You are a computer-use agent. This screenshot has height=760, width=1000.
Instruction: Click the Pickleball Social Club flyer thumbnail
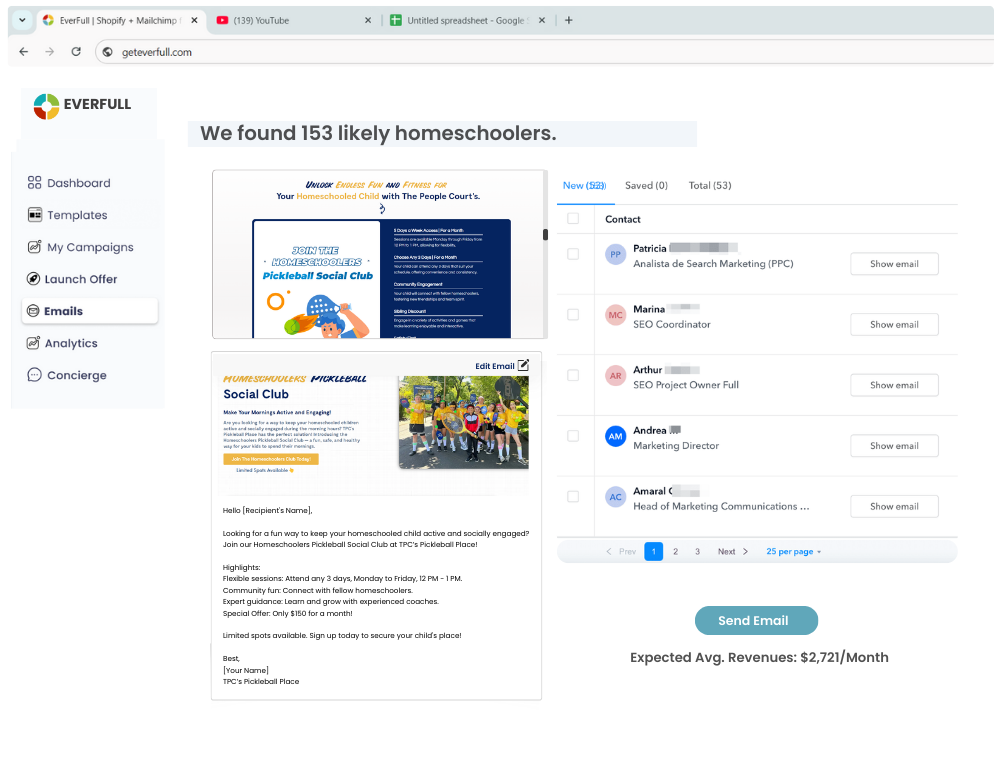coord(381,279)
